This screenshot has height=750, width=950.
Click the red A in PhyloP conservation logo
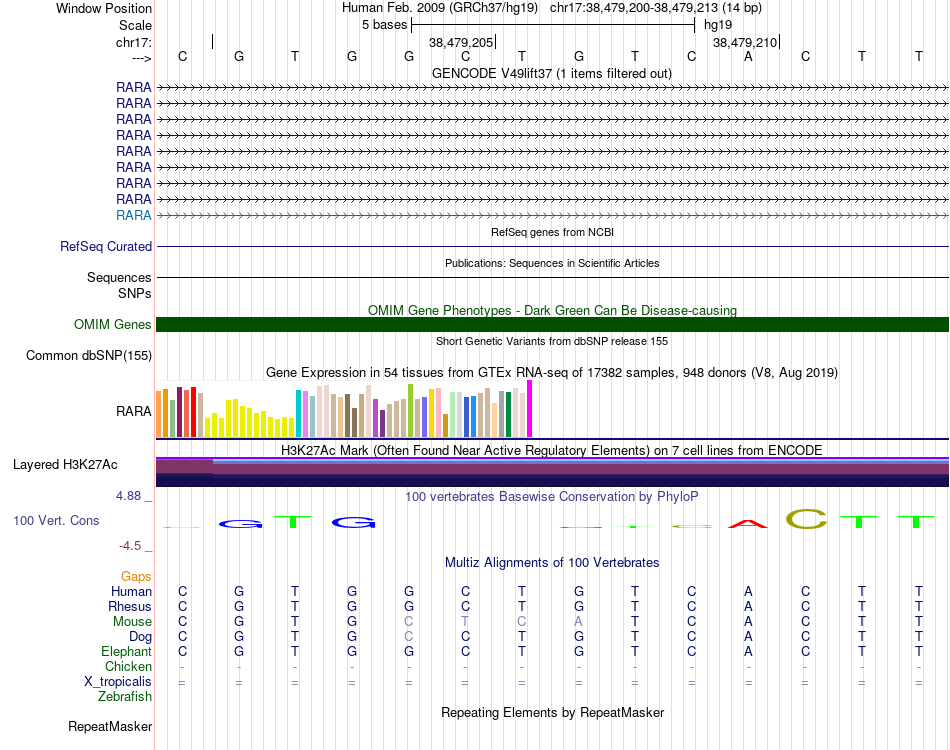click(748, 523)
